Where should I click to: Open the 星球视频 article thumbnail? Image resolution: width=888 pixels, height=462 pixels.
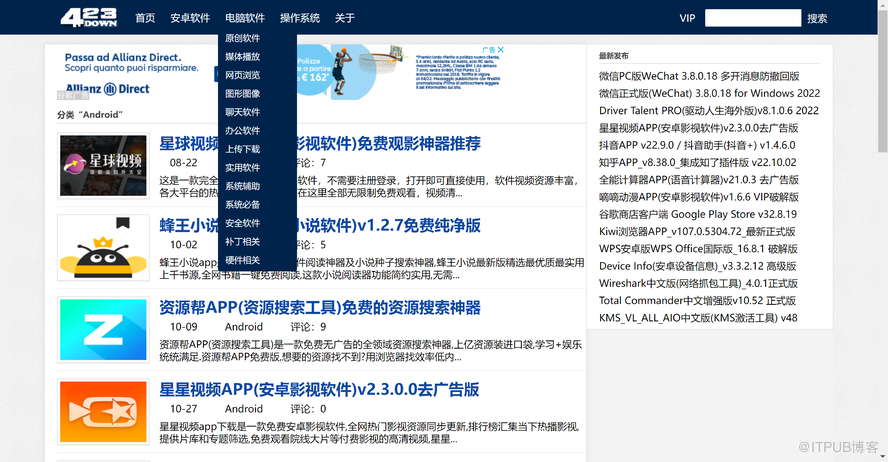coord(103,165)
